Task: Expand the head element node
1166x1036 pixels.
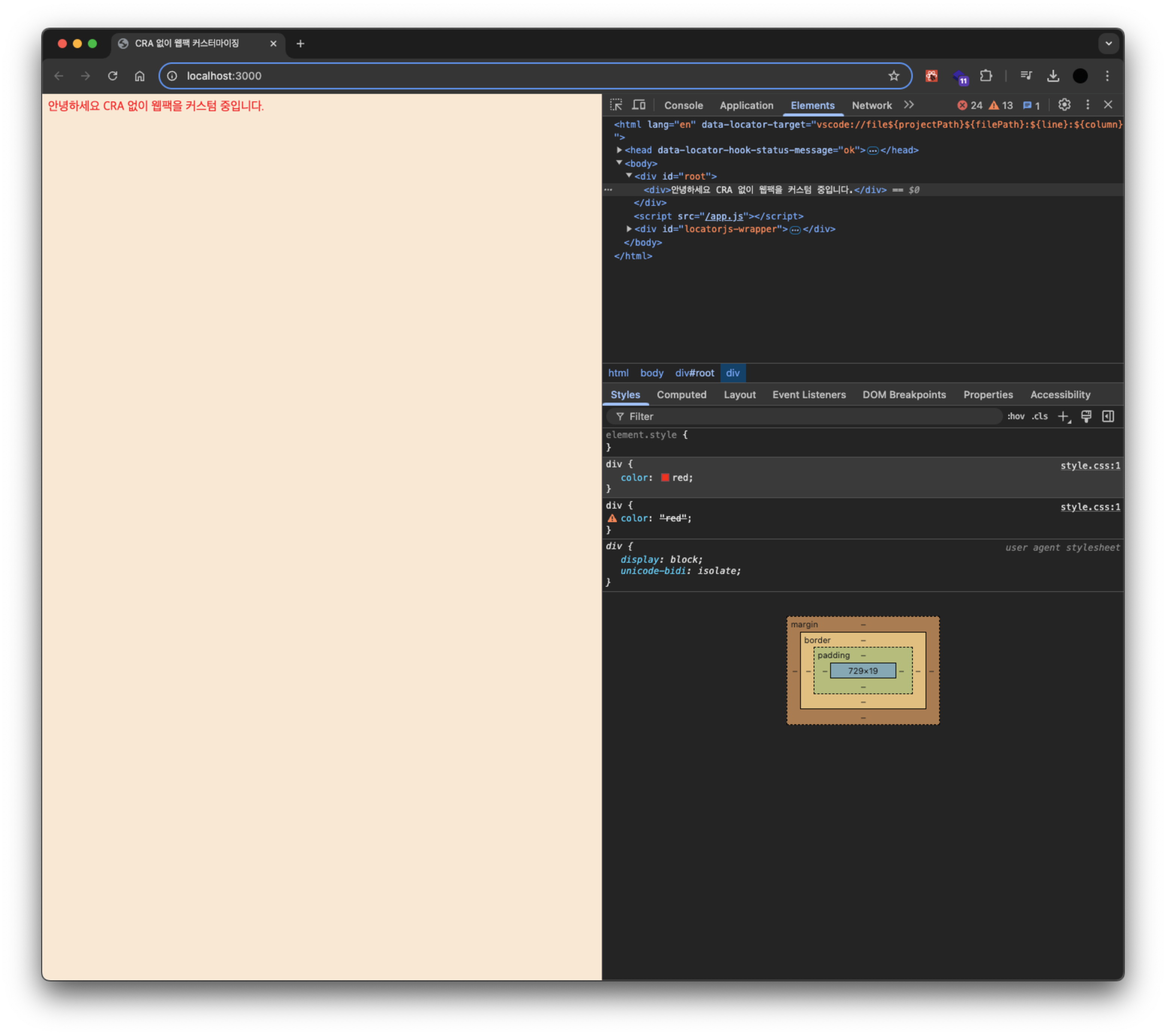Action: click(x=619, y=150)
